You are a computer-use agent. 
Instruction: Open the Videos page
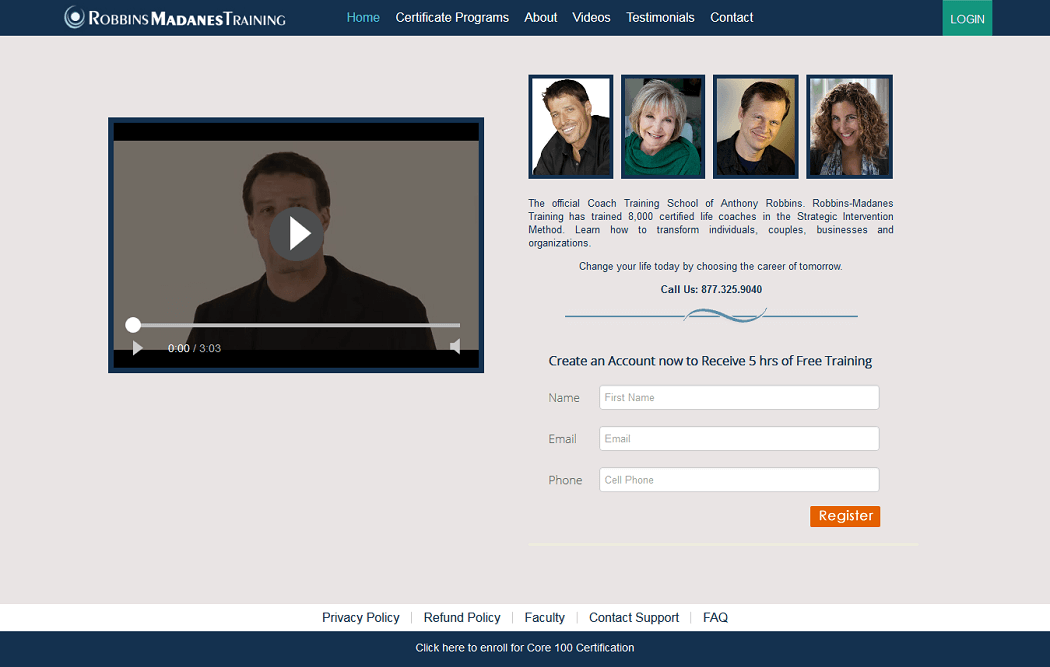591,17
